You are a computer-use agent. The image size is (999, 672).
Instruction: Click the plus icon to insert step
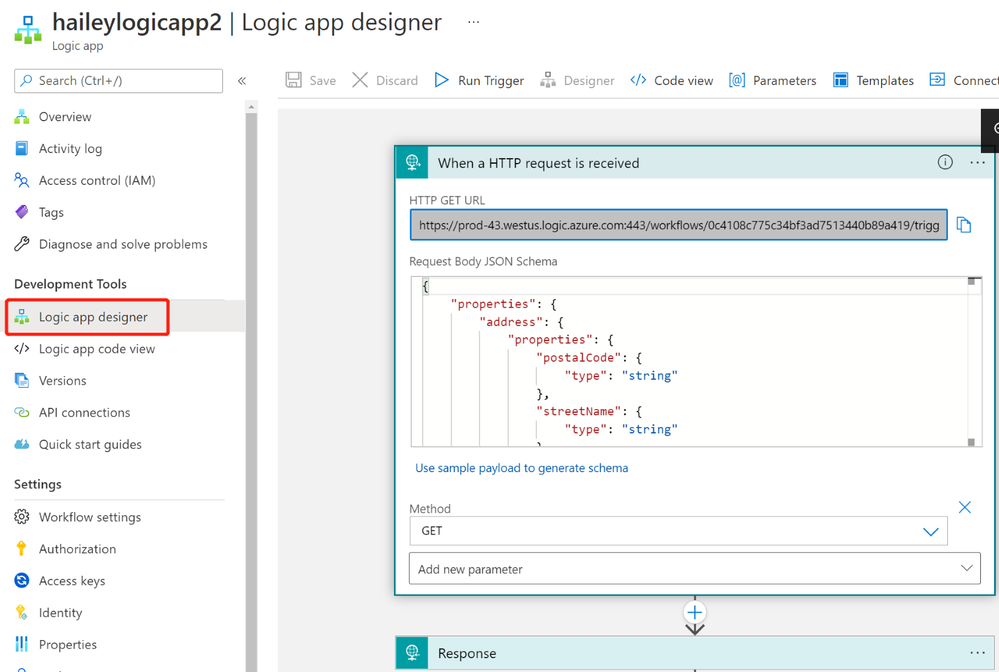[695, 612]
